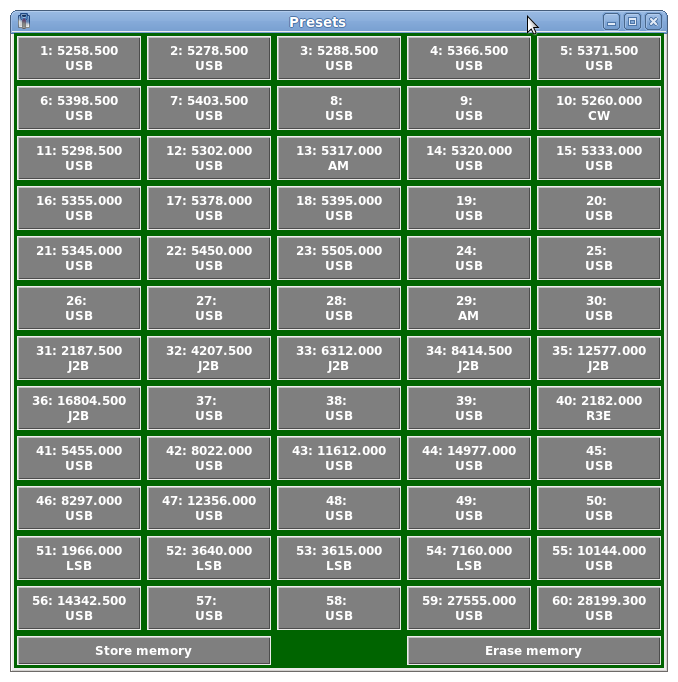Select empty preset slot 57
The height and width of the screenshot is (682, 678).
209,608
